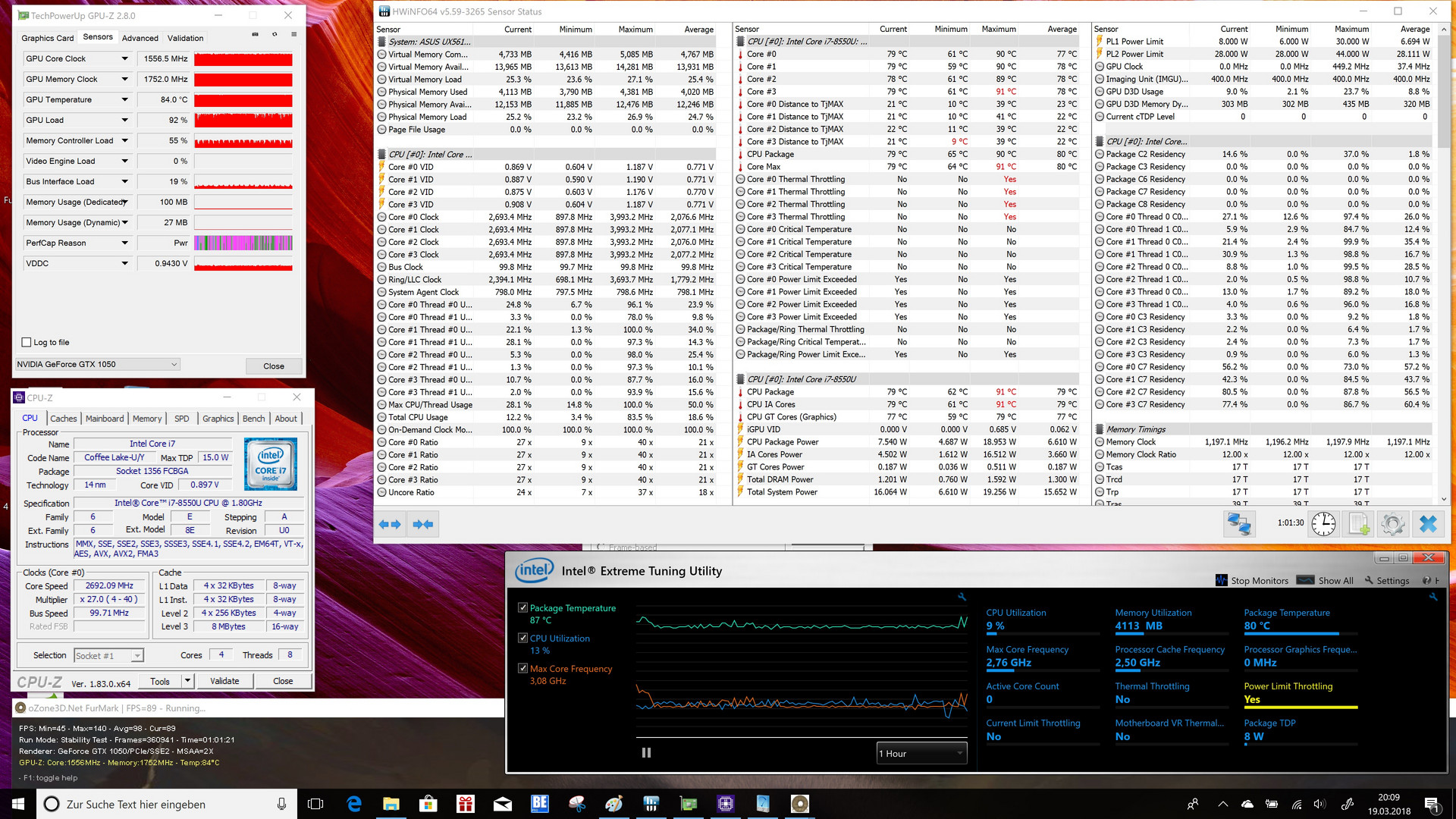Click GPU-Z screenshot camera icon

click(x=255, y=34)
